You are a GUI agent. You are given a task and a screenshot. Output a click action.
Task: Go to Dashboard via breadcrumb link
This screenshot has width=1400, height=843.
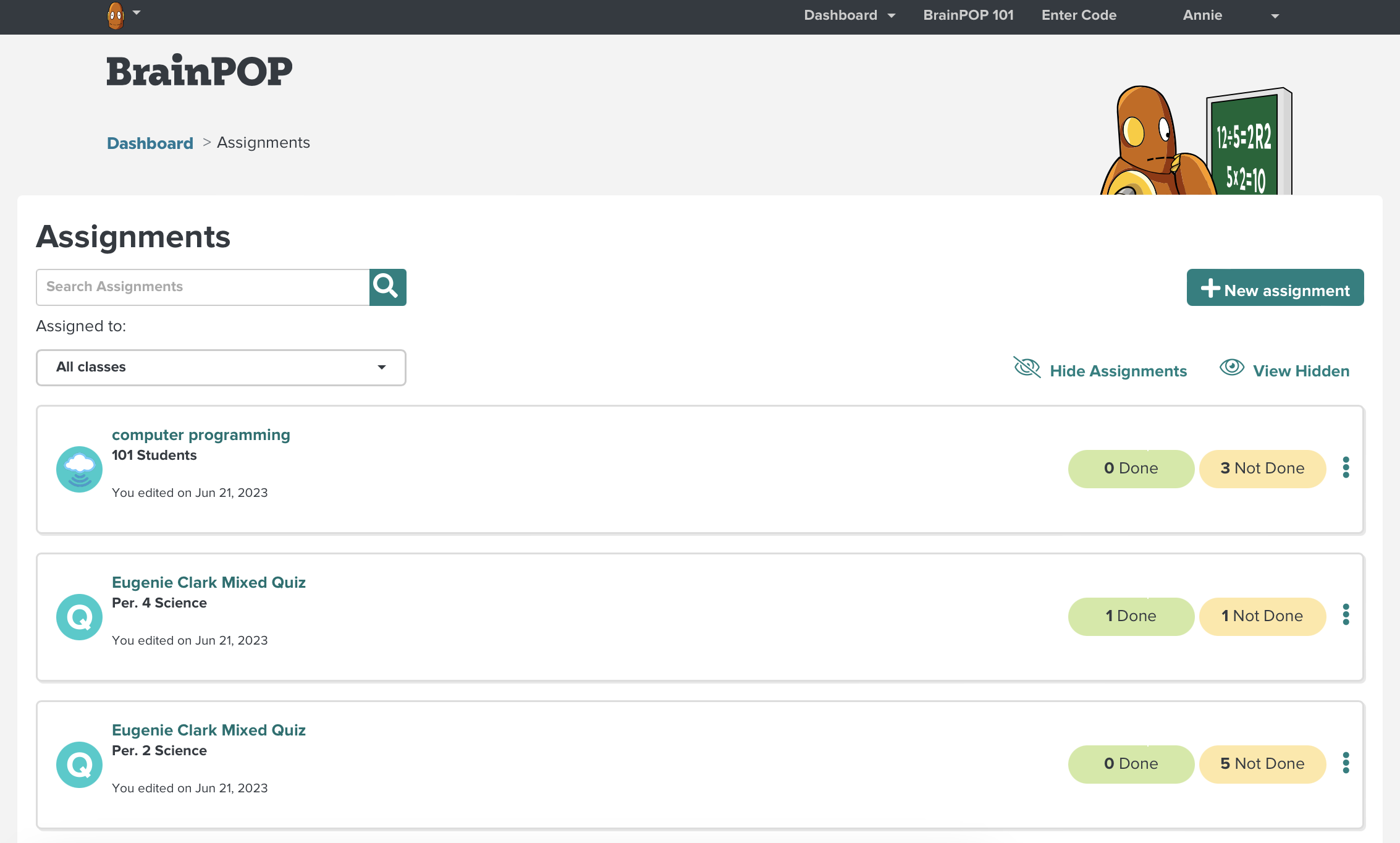pyautogui.click(x=150, y=143)
